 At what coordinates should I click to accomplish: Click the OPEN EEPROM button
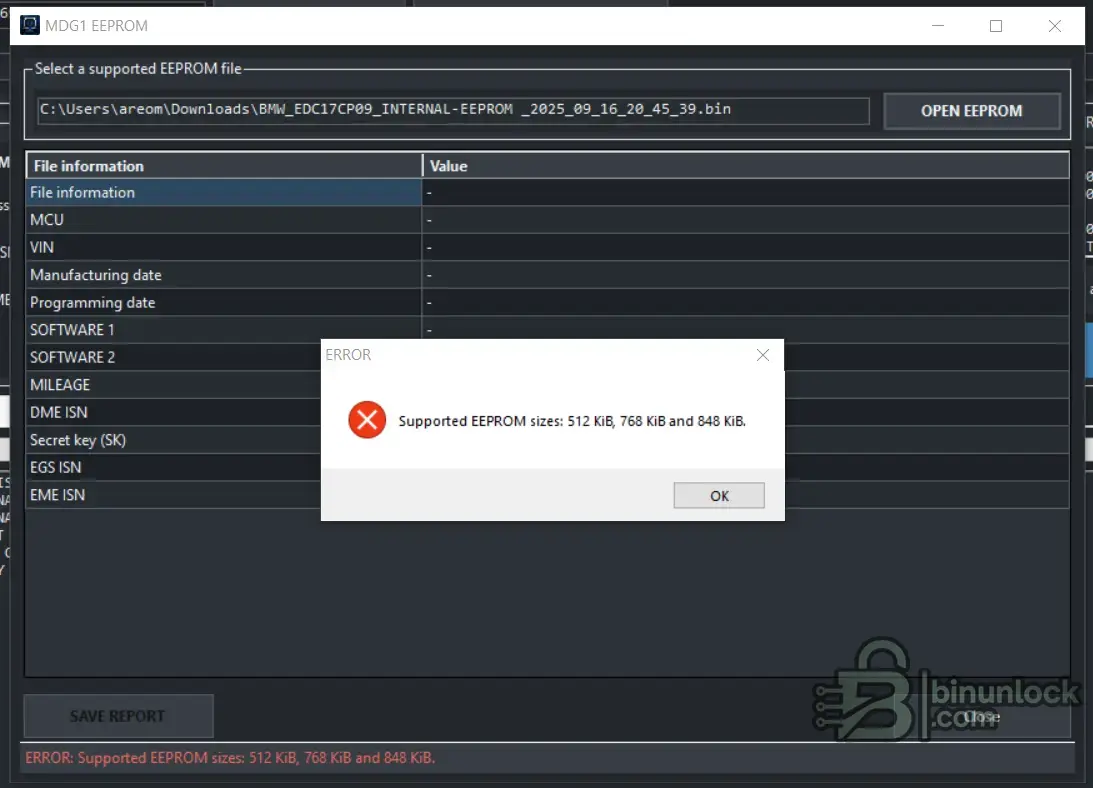(971, 111)
